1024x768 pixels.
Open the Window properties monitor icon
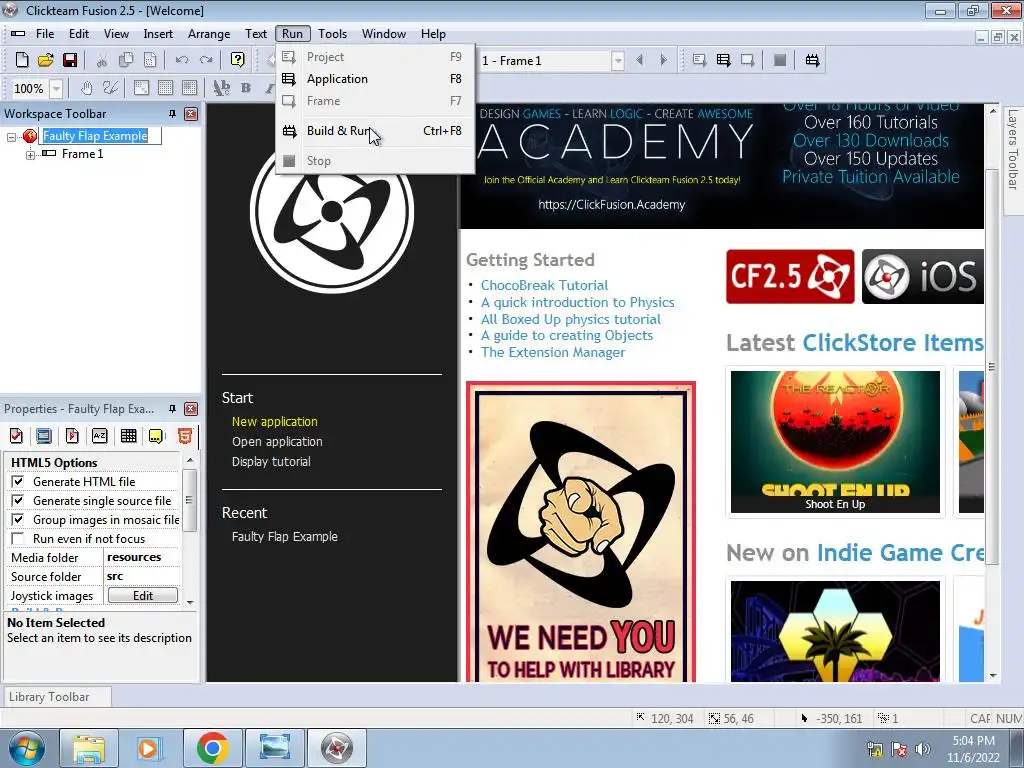click(x=44, y=436)
